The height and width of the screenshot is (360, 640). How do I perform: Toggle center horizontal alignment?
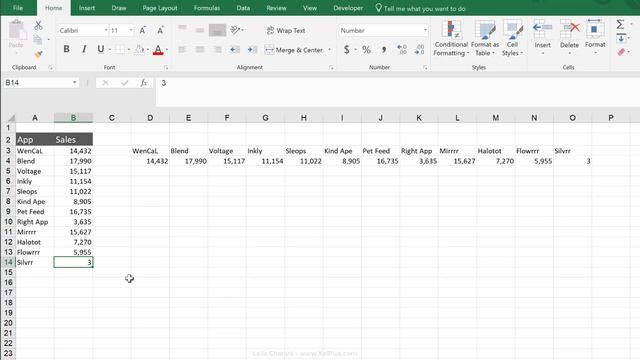(200, 50)
